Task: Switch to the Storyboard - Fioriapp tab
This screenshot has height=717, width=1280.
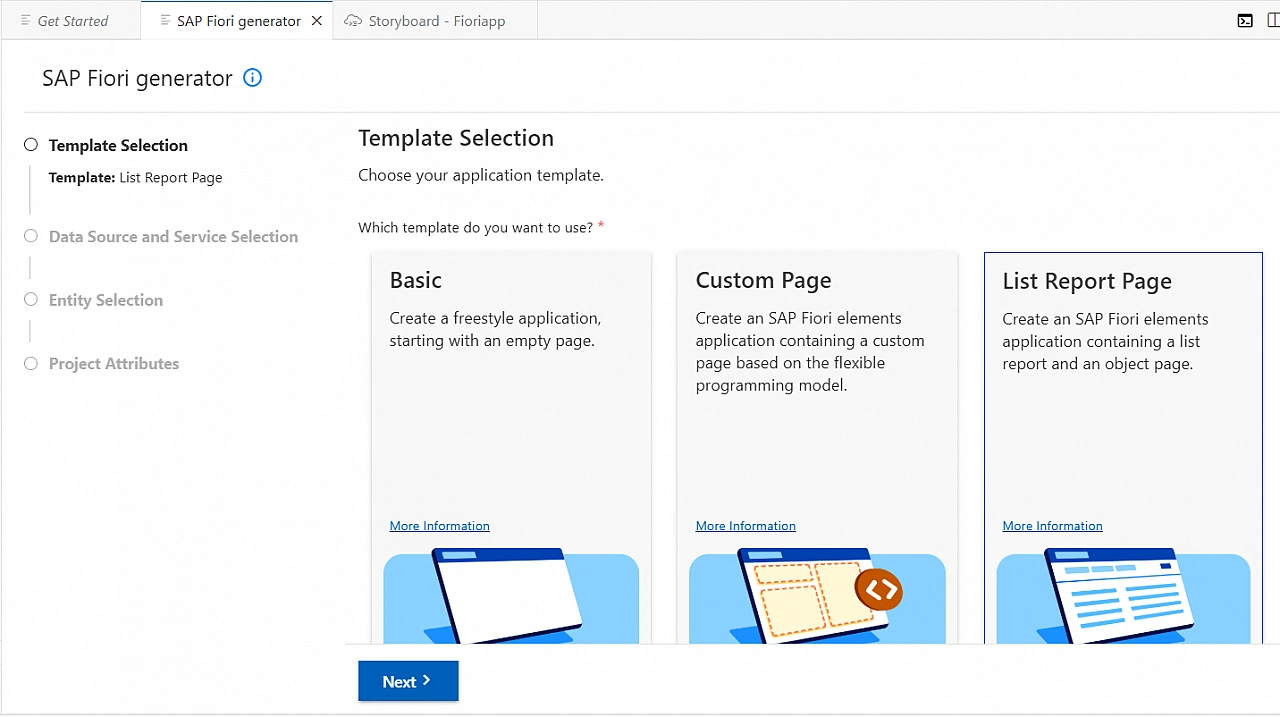Action: point(436,21)
